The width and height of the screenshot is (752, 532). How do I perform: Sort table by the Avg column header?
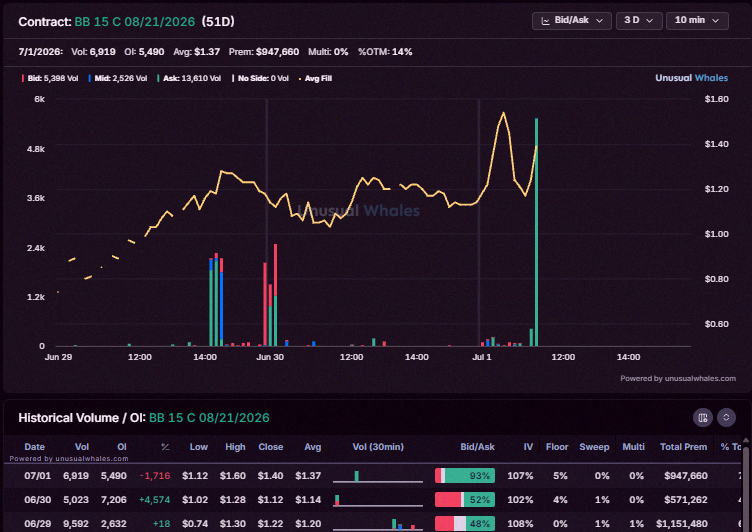(x=312, y=447)
